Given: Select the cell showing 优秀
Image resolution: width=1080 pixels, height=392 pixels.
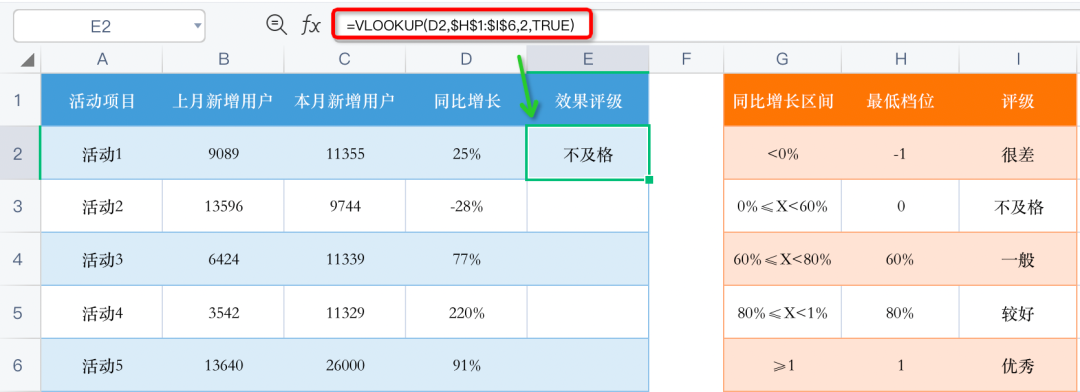Looking at the screenshot, I should 1018,365.
